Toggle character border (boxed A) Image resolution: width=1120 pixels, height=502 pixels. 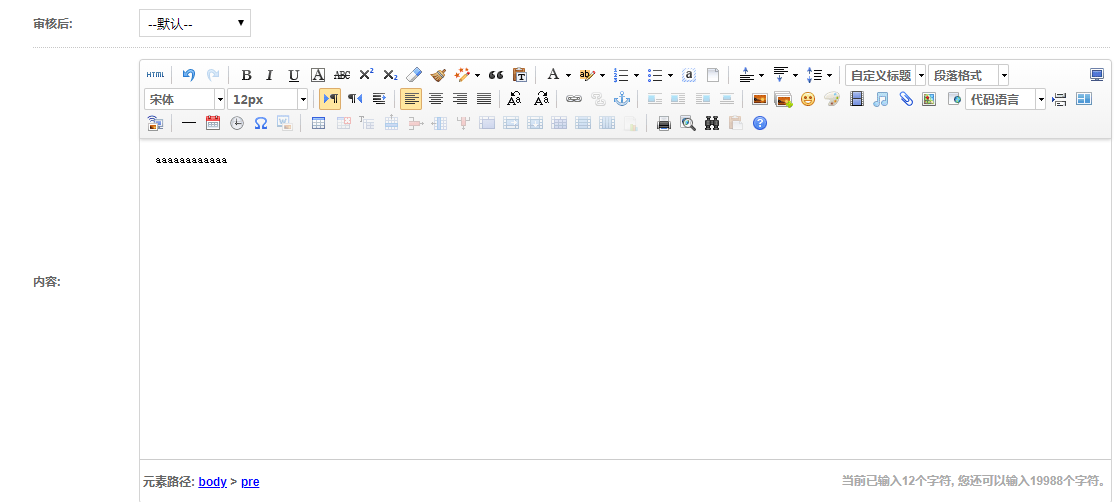(x=318, y=75)
